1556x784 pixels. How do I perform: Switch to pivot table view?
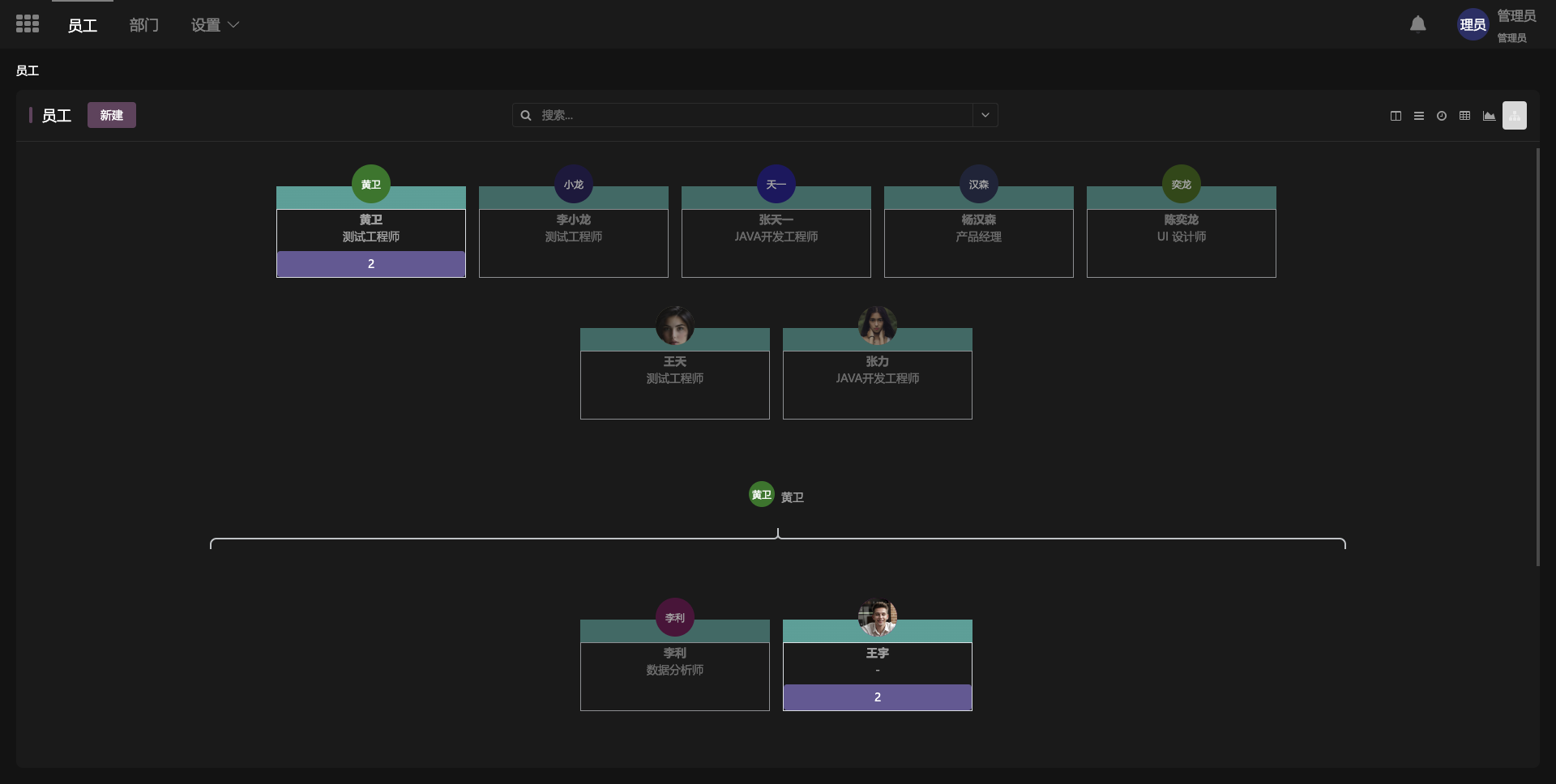pyautogui.click(x=1464, y=116)
